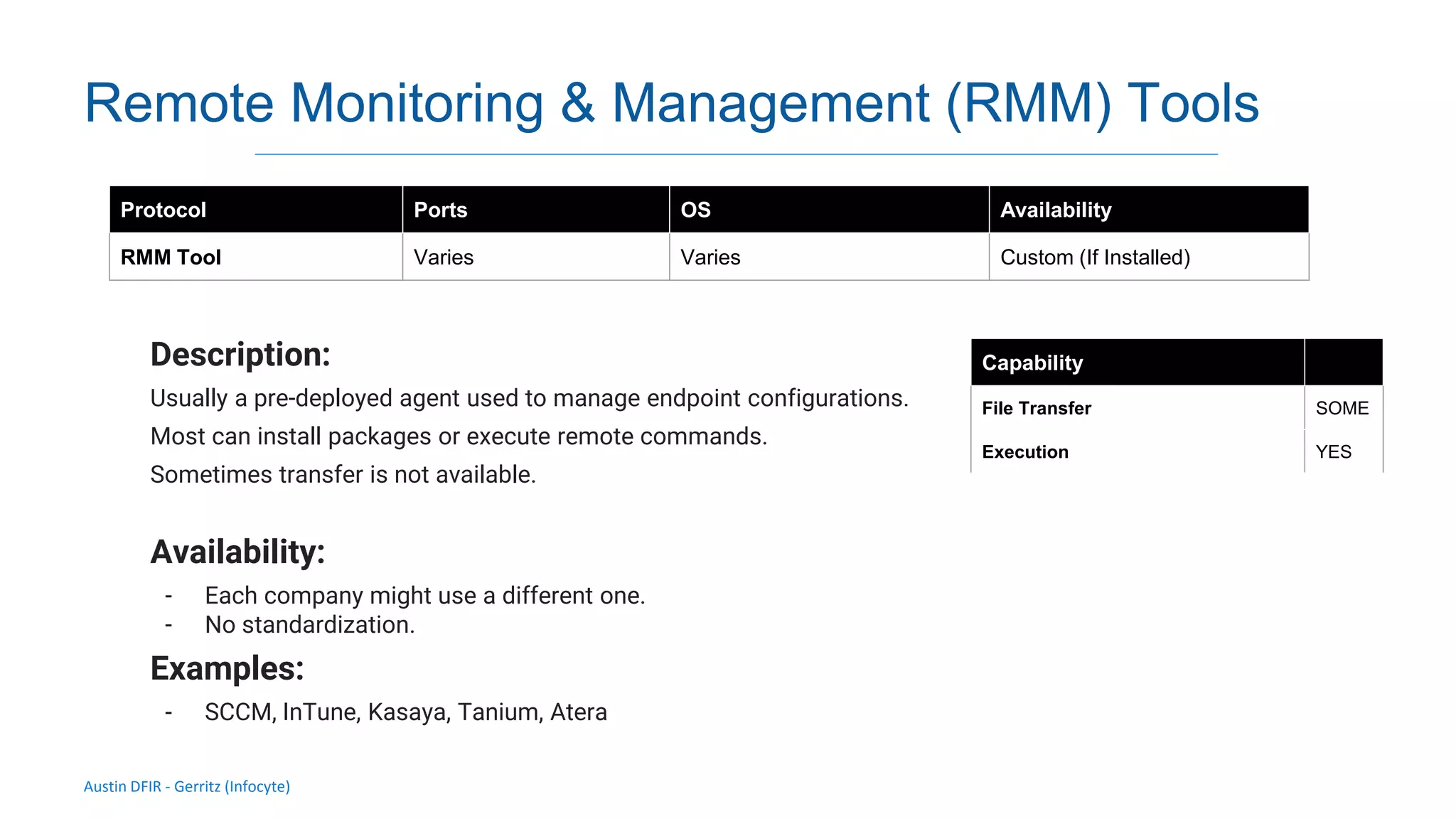Click the 'SOME' value cell
Image resolution: width=1456 pixels, height=819 pixels.
pos(1343,408)
